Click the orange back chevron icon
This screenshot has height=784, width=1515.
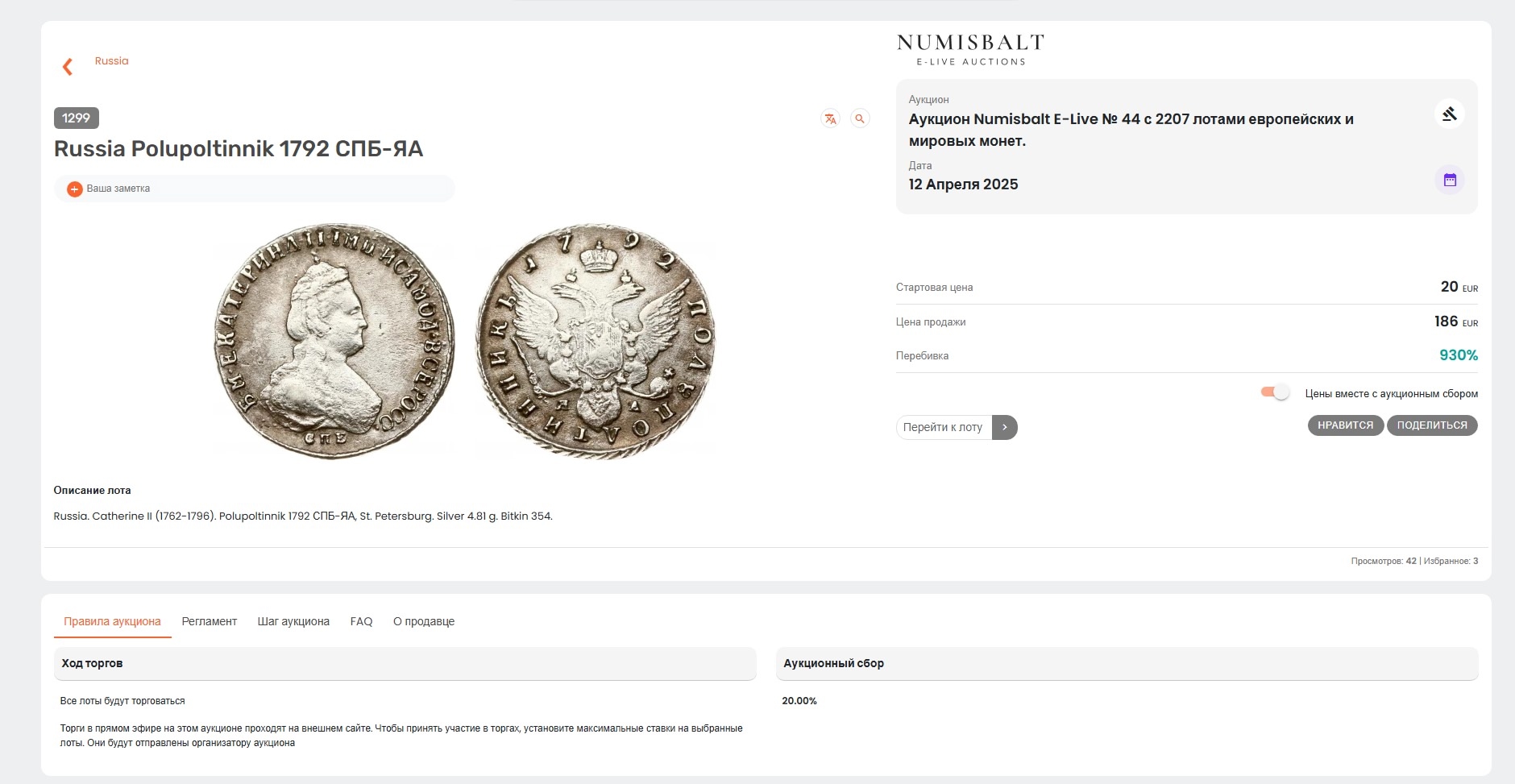pyautogui.click(x=68, y=67)
